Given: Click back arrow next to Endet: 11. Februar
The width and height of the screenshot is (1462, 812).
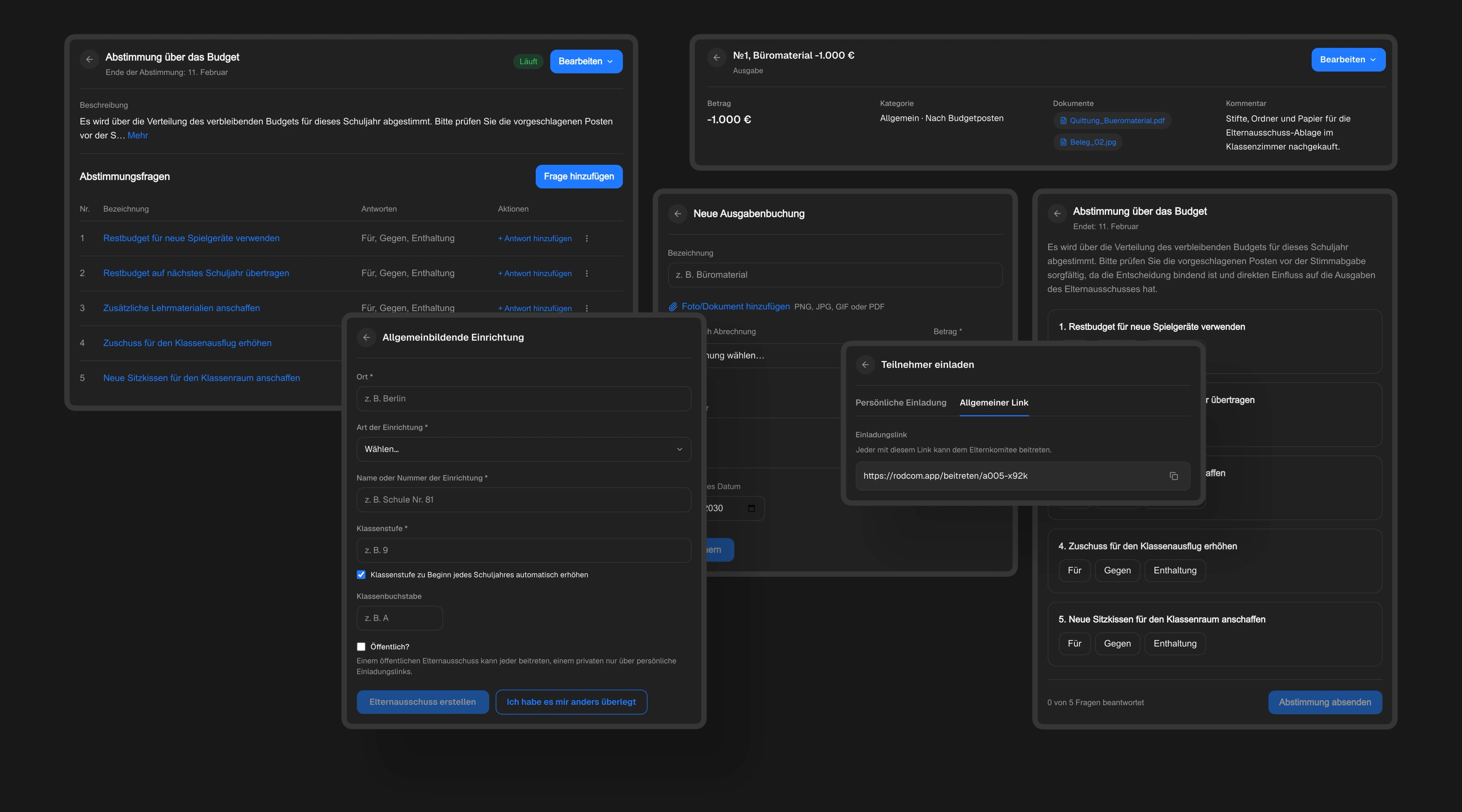Looking at the screenshot, I should (1057, 214).
